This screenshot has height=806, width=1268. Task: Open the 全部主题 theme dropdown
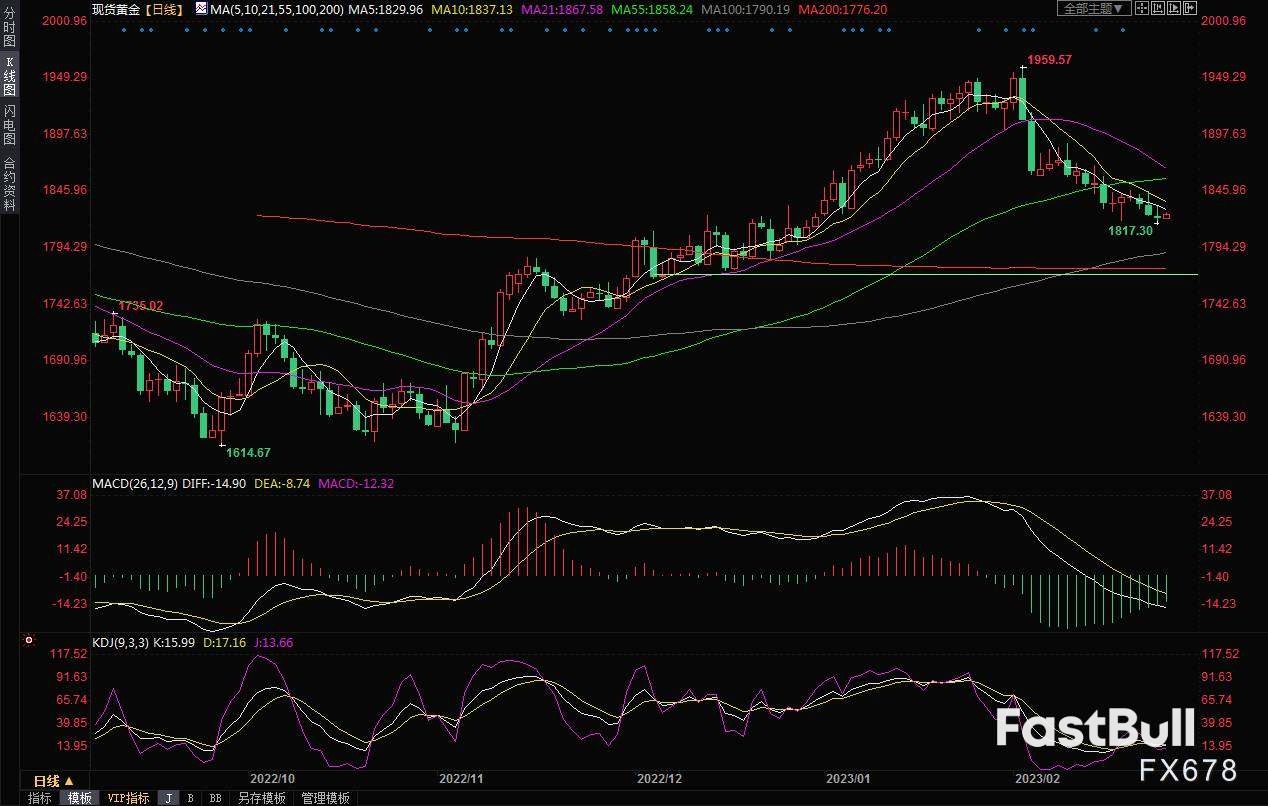click(1095, 8)
